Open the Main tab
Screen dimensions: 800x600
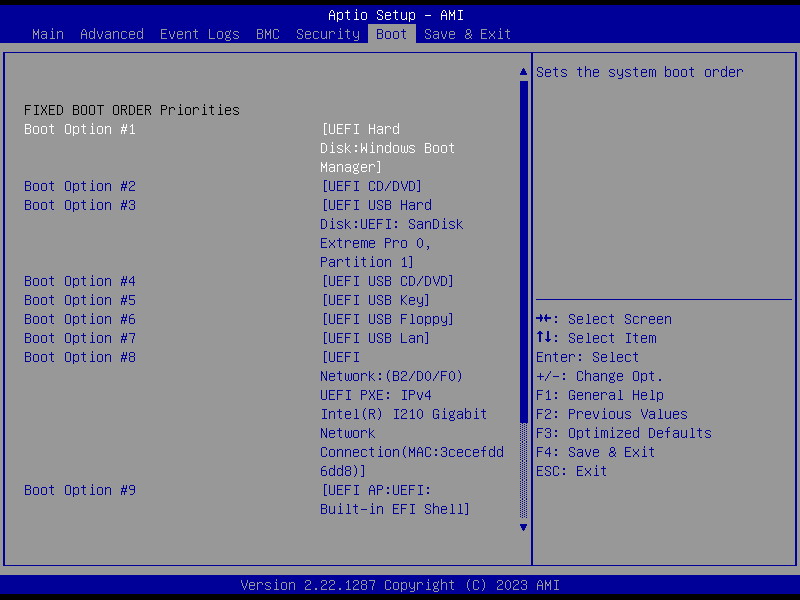[x=48, y=34]
